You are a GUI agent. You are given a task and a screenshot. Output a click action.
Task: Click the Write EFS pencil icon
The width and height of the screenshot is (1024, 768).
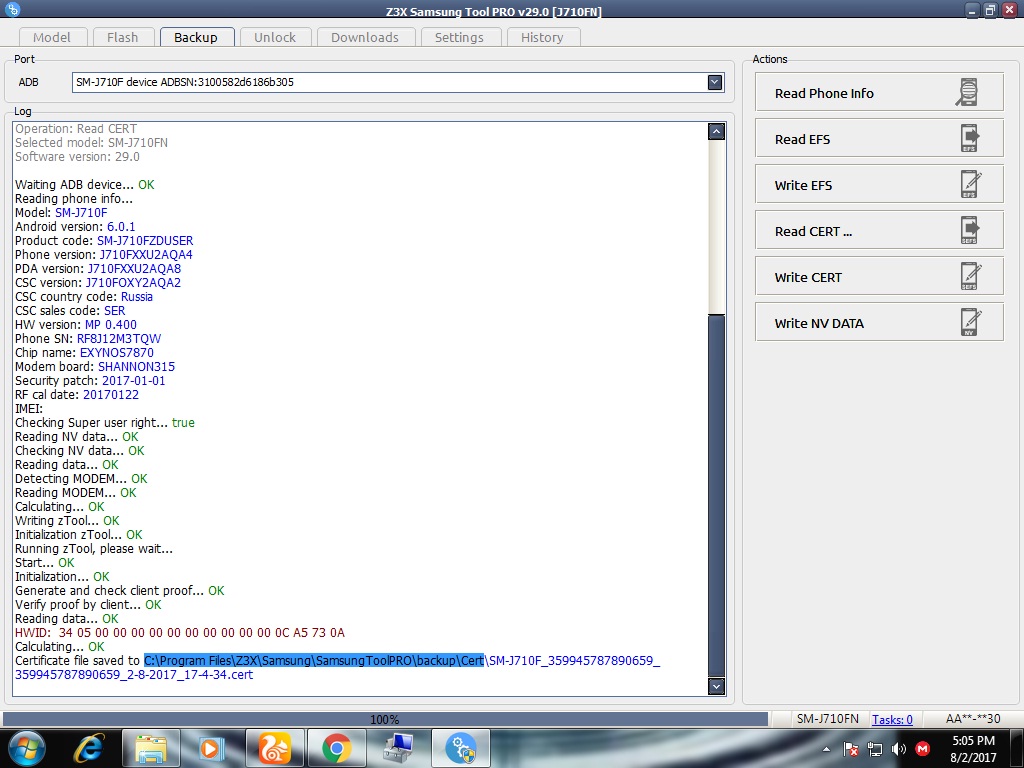tap(970, 185)
